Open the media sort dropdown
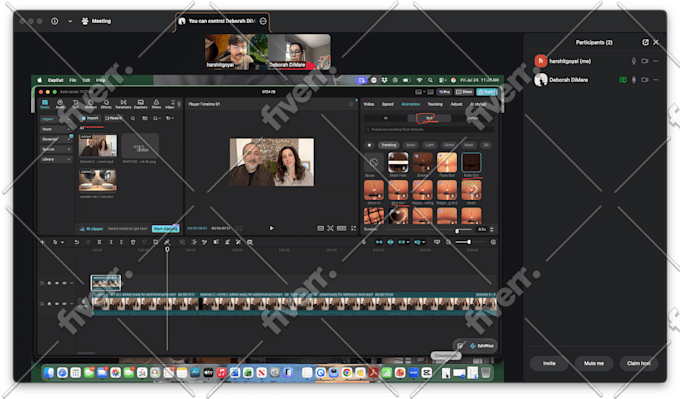 tap(157, 118)
